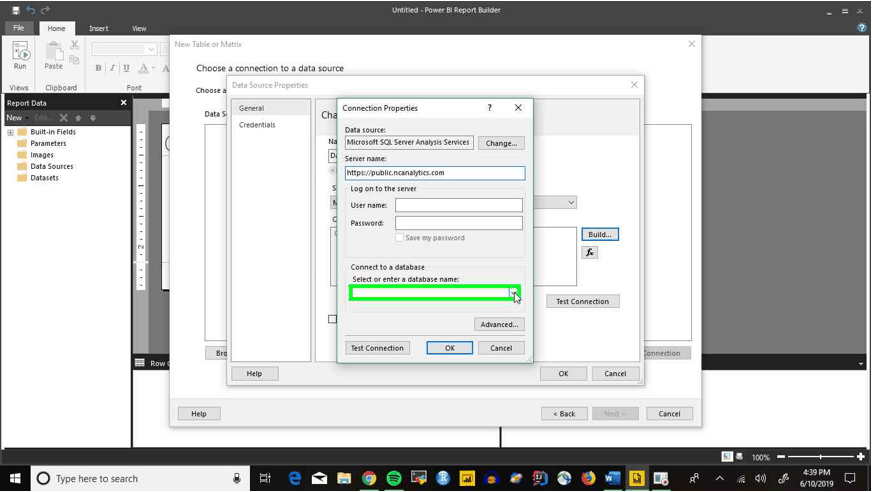Screen dimensions: 873x492
Task: Click the design view icon in status bar
Action: click(x=727, y=457)
